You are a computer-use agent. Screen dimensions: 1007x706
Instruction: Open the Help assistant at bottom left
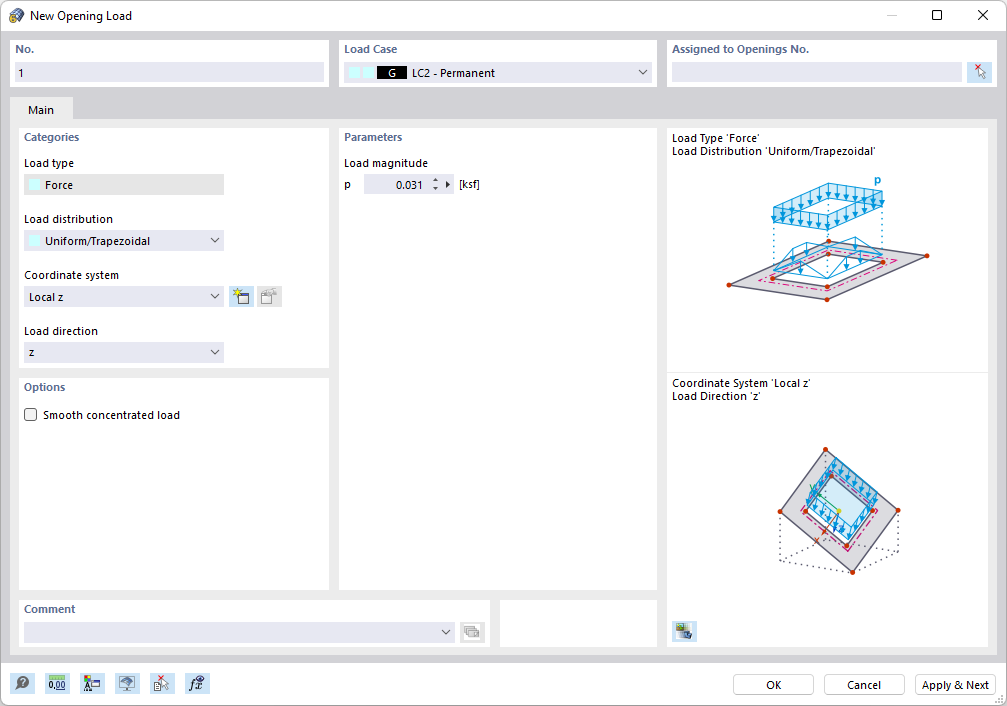tap(22, 683)
